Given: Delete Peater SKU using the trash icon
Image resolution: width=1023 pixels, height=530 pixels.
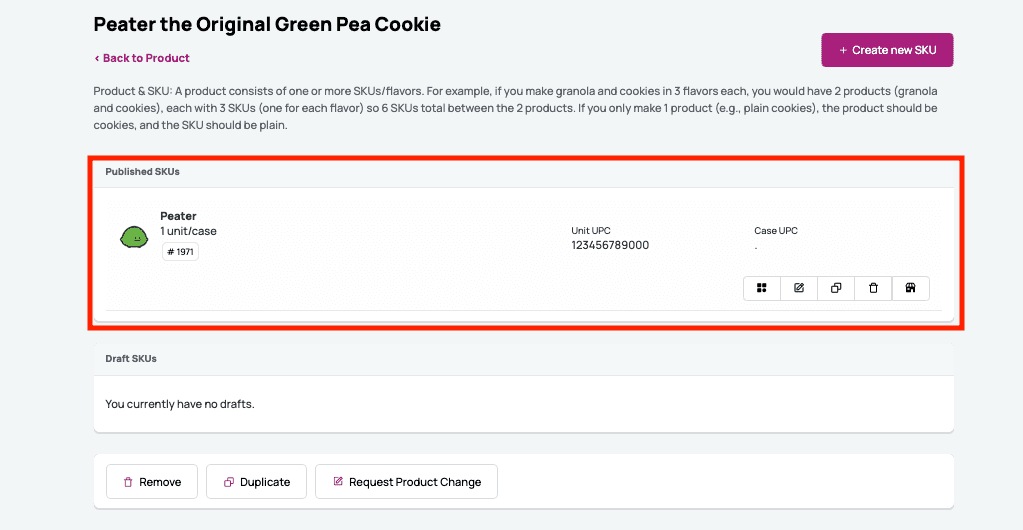Looking at the screenshot, I should pos(873,288).
